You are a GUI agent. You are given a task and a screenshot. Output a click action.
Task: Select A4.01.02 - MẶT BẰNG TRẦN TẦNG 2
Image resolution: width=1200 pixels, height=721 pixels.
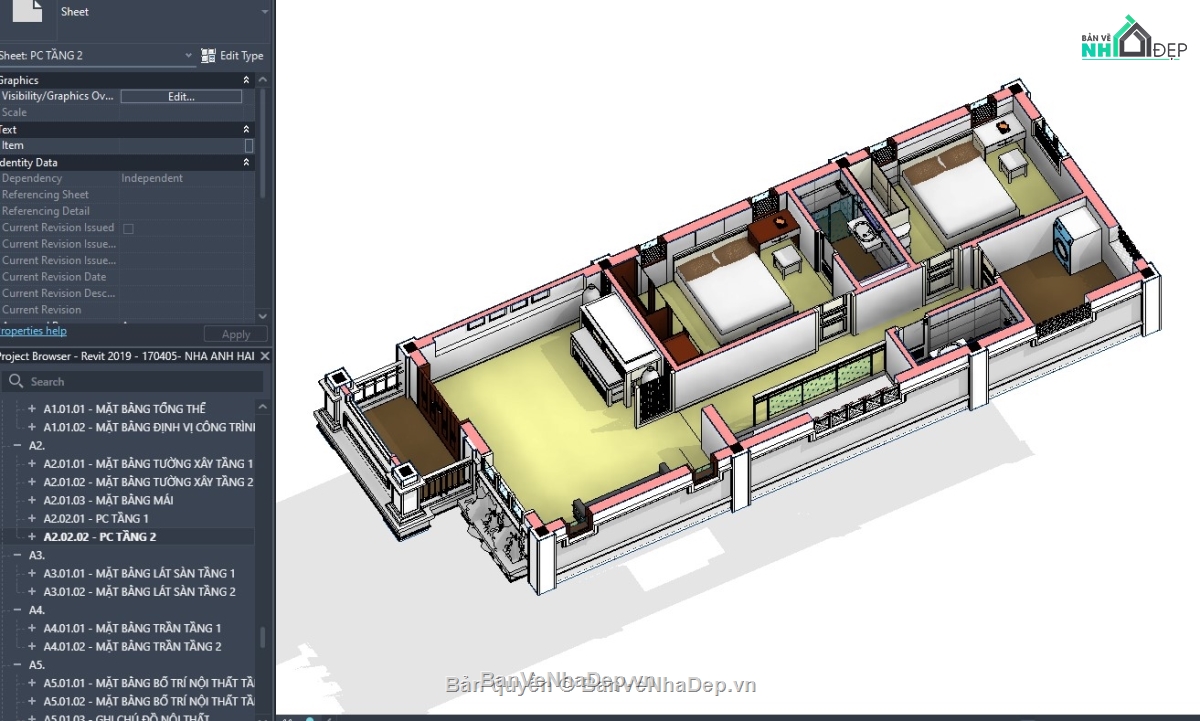[x=132, y=646]
